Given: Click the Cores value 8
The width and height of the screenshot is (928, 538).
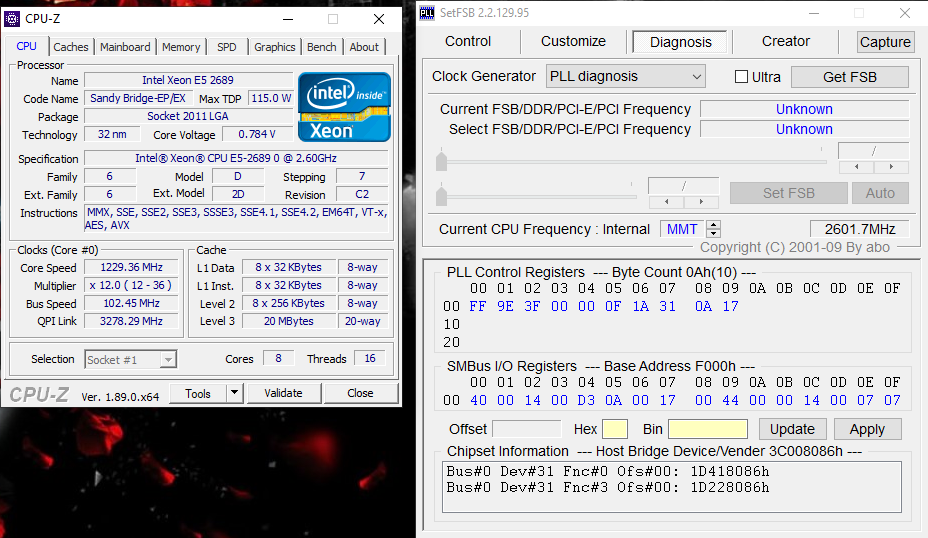Looking at the screenshot, I should click(278, 358).
